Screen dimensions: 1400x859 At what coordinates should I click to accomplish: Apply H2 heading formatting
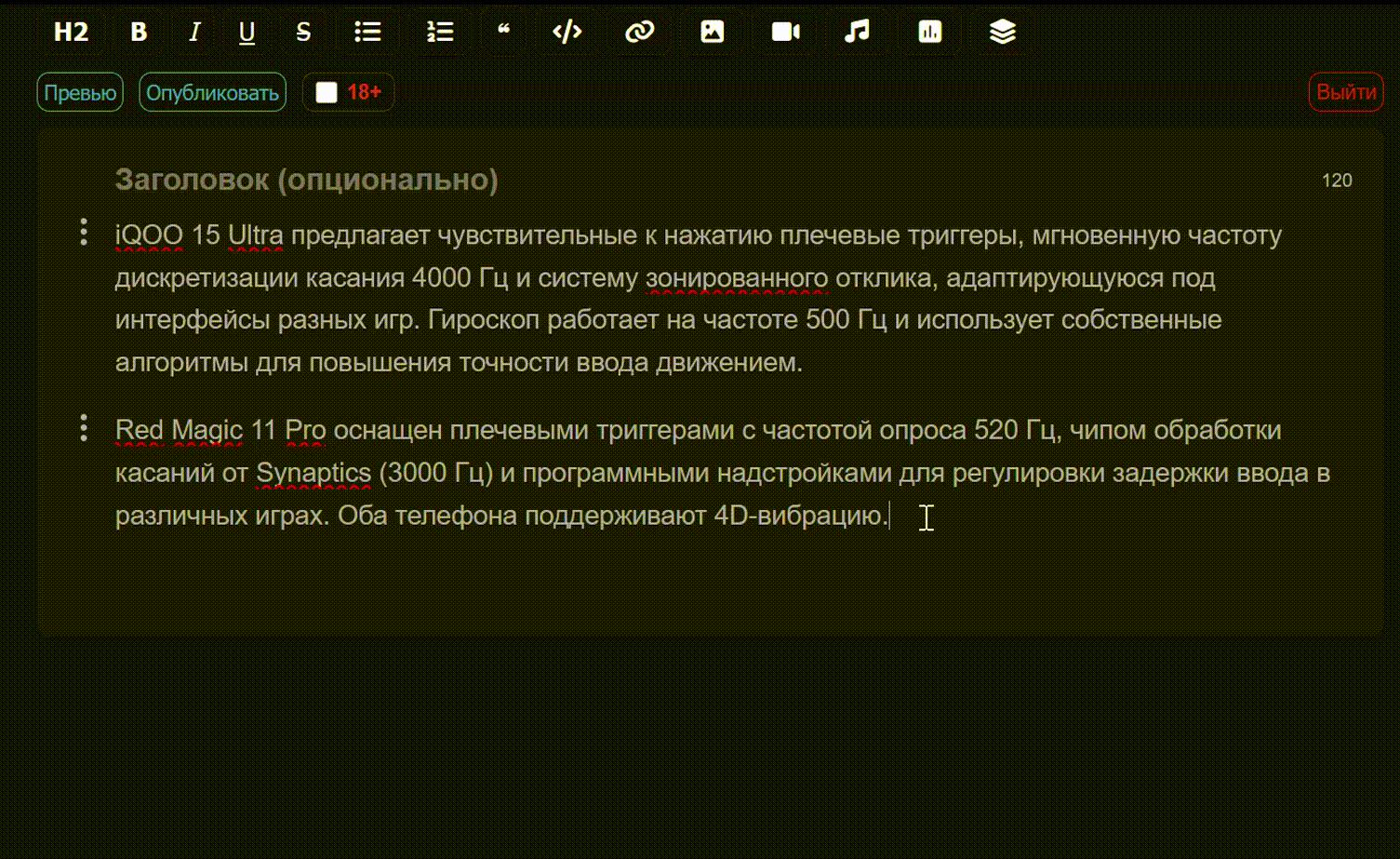72,32
